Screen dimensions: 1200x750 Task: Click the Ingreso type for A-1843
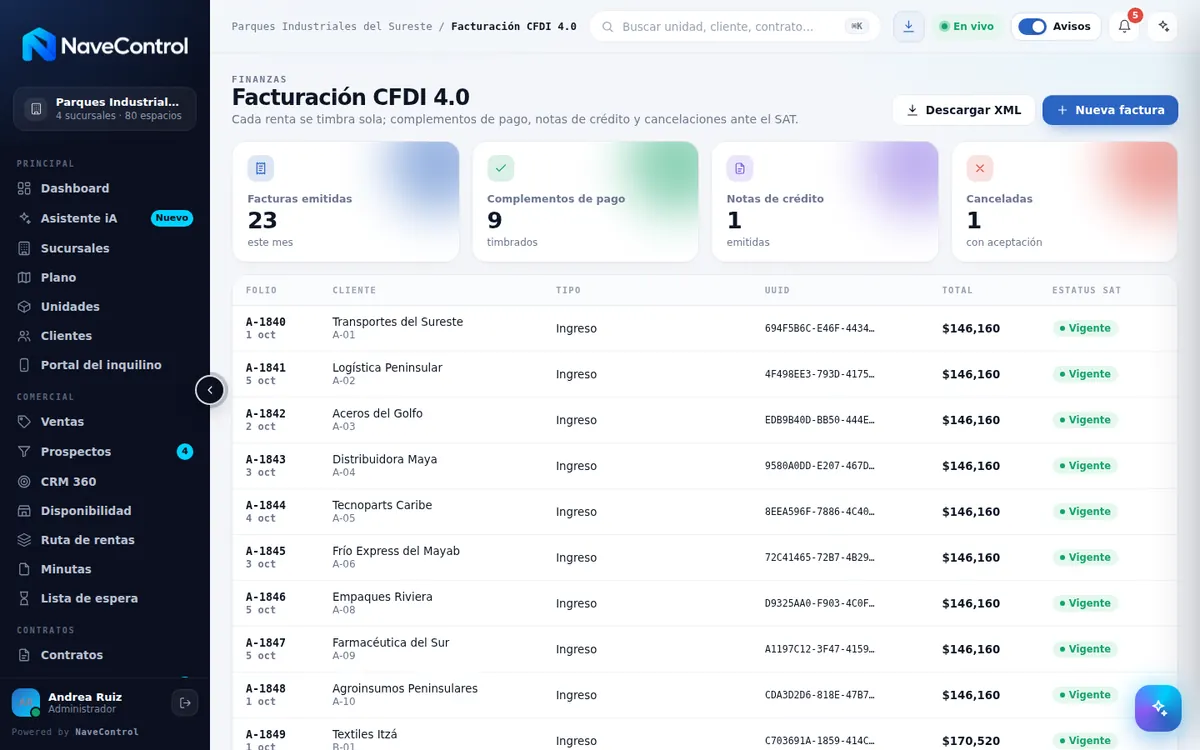(x=576, y=466)
